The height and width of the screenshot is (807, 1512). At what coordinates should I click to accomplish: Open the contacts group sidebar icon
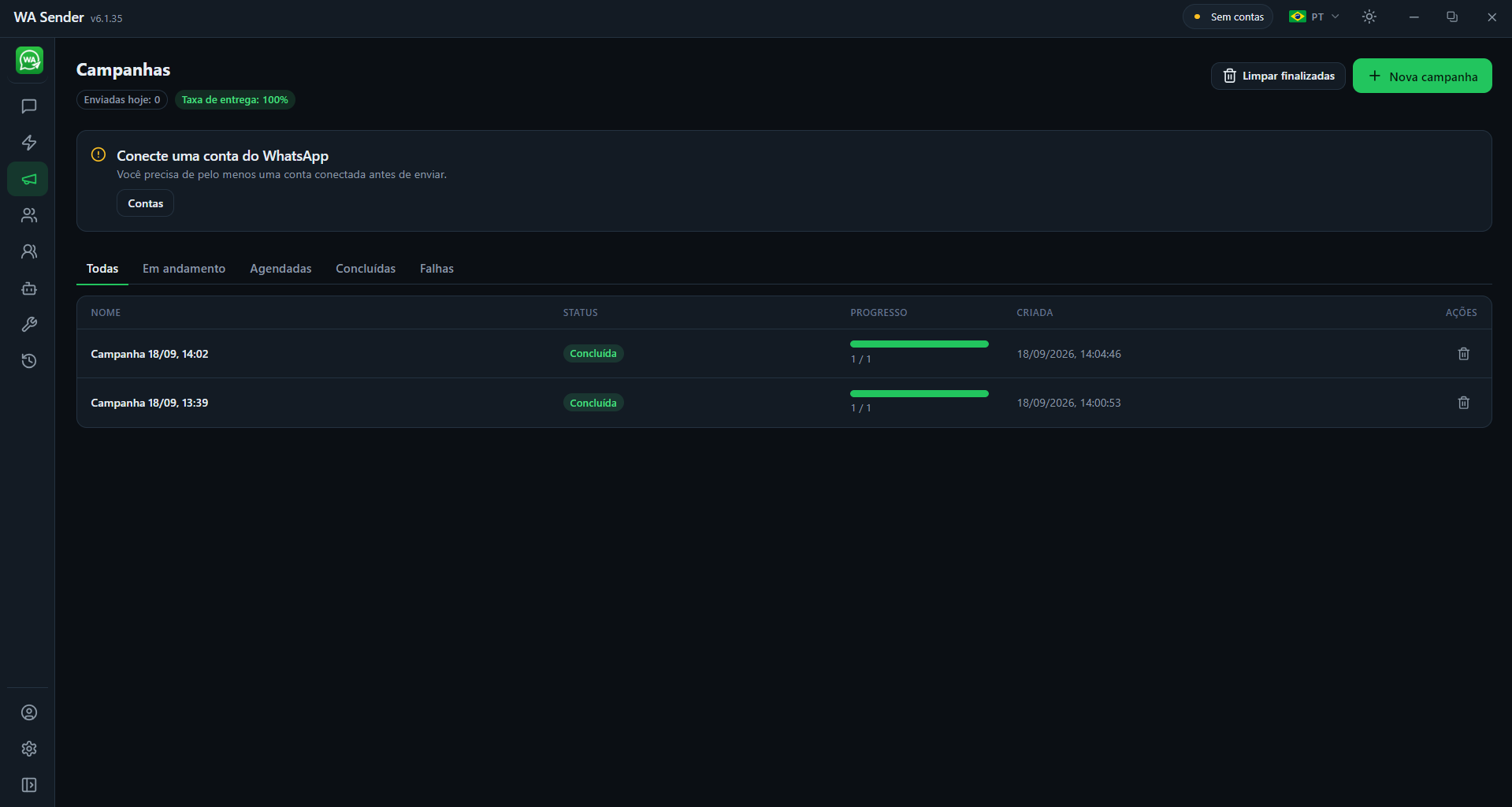[29, 215]
